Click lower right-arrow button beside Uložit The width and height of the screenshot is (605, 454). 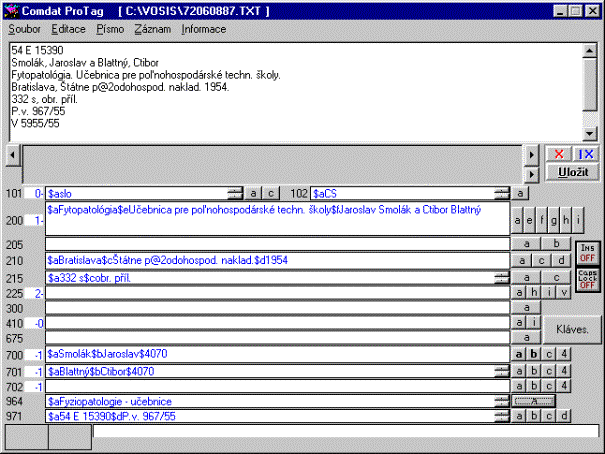click(533, 172)
